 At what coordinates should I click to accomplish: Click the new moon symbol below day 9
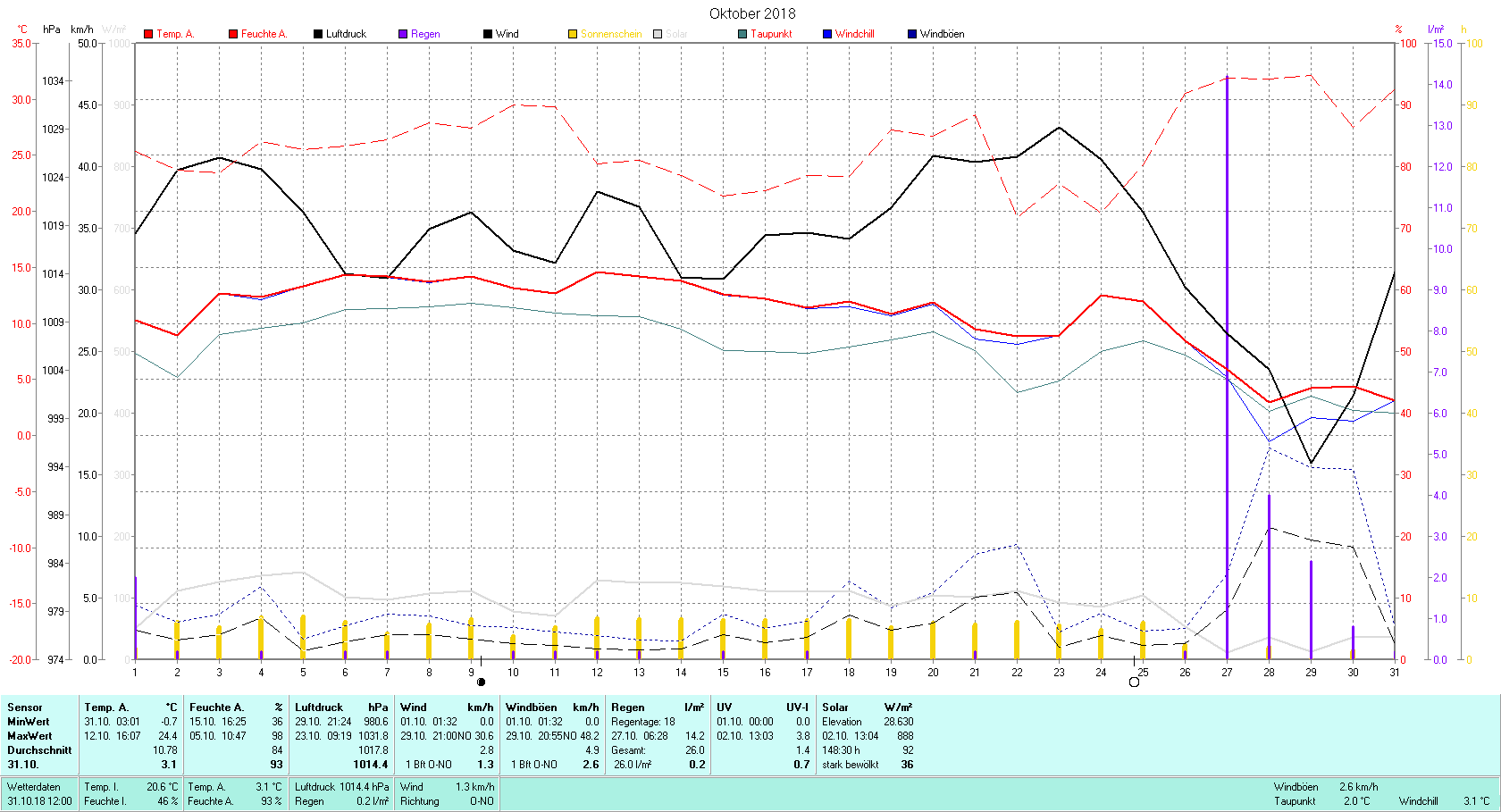[482, 682]
